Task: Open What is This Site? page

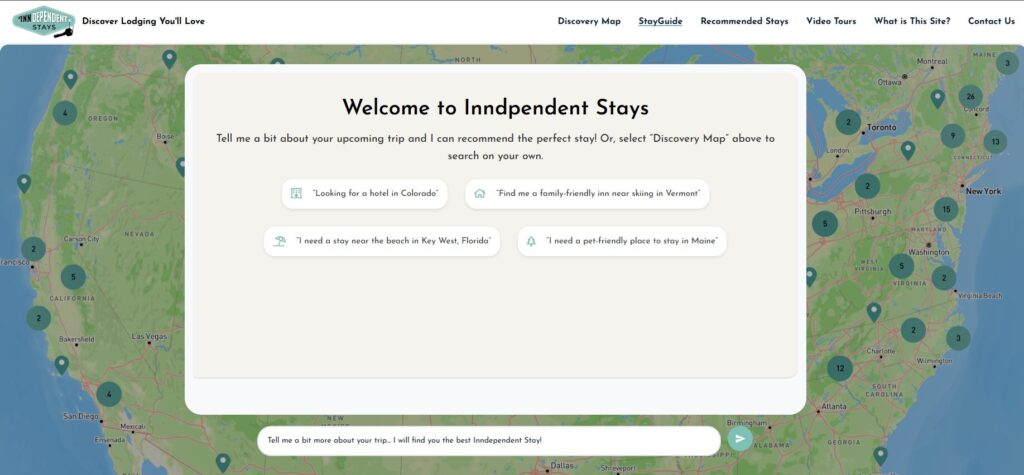Action: tap(912, 21)
